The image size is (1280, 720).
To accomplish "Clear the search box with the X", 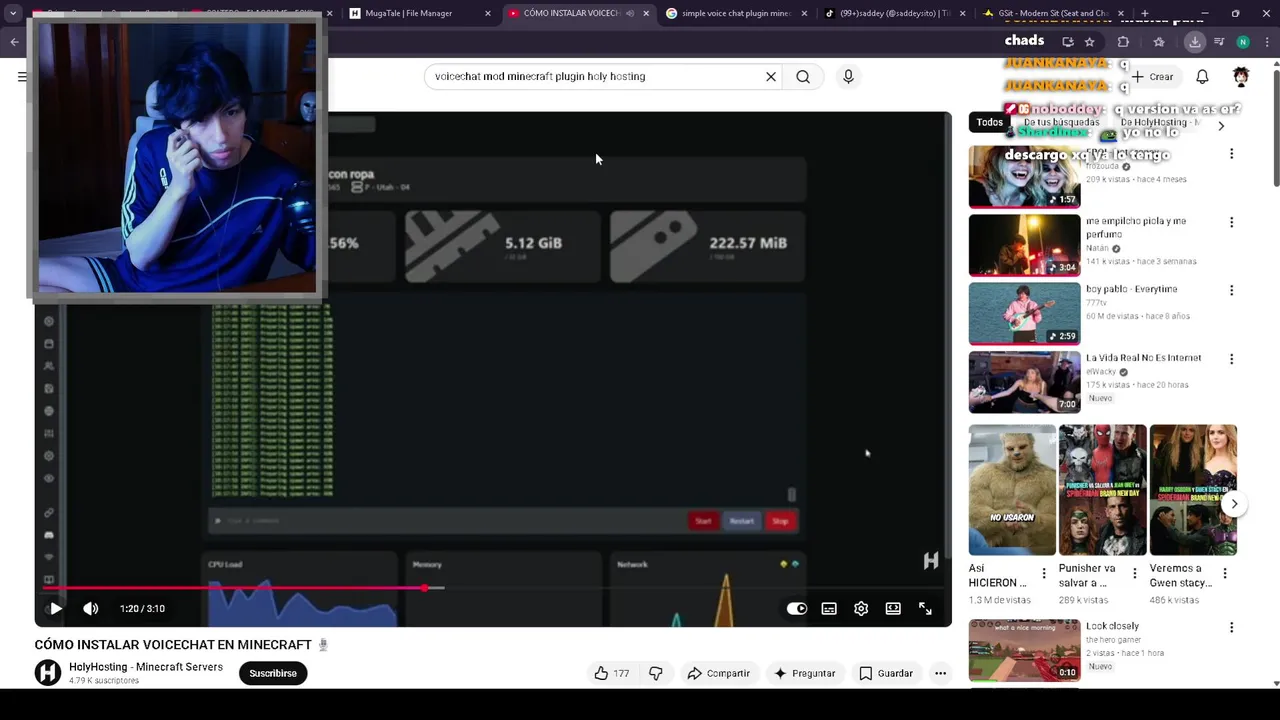I will pyautogui.click(x=771, y=76).
